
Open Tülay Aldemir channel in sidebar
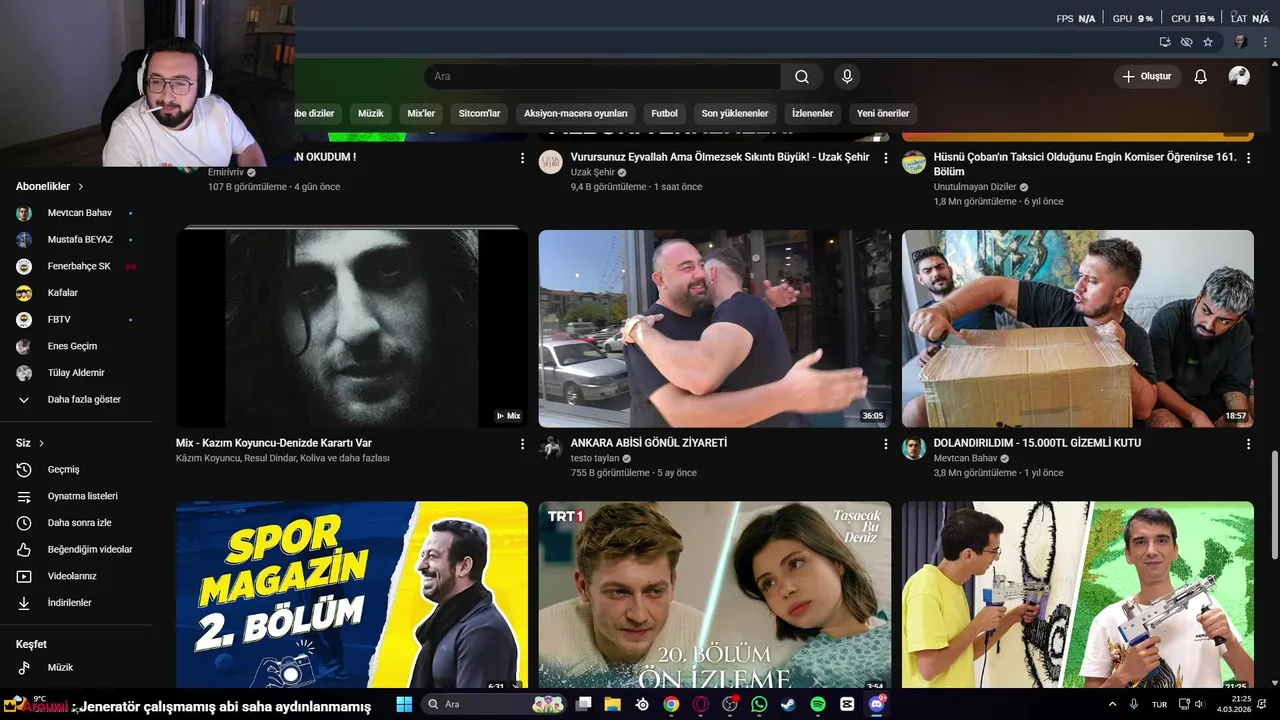pyautogui.click(x=75, y=372)
